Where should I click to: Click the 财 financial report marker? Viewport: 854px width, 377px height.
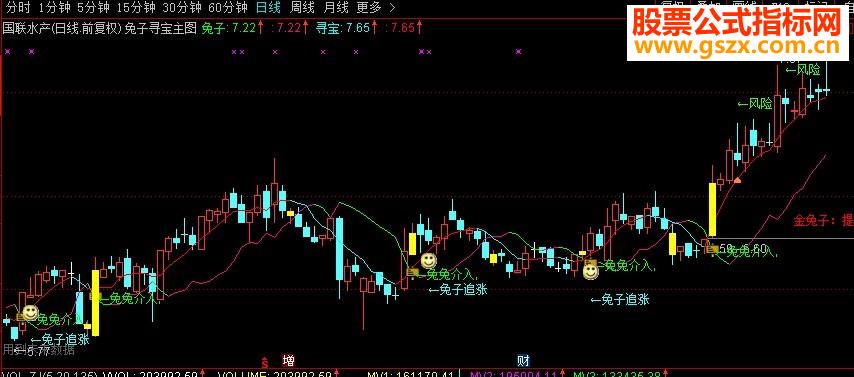[523, 361]
